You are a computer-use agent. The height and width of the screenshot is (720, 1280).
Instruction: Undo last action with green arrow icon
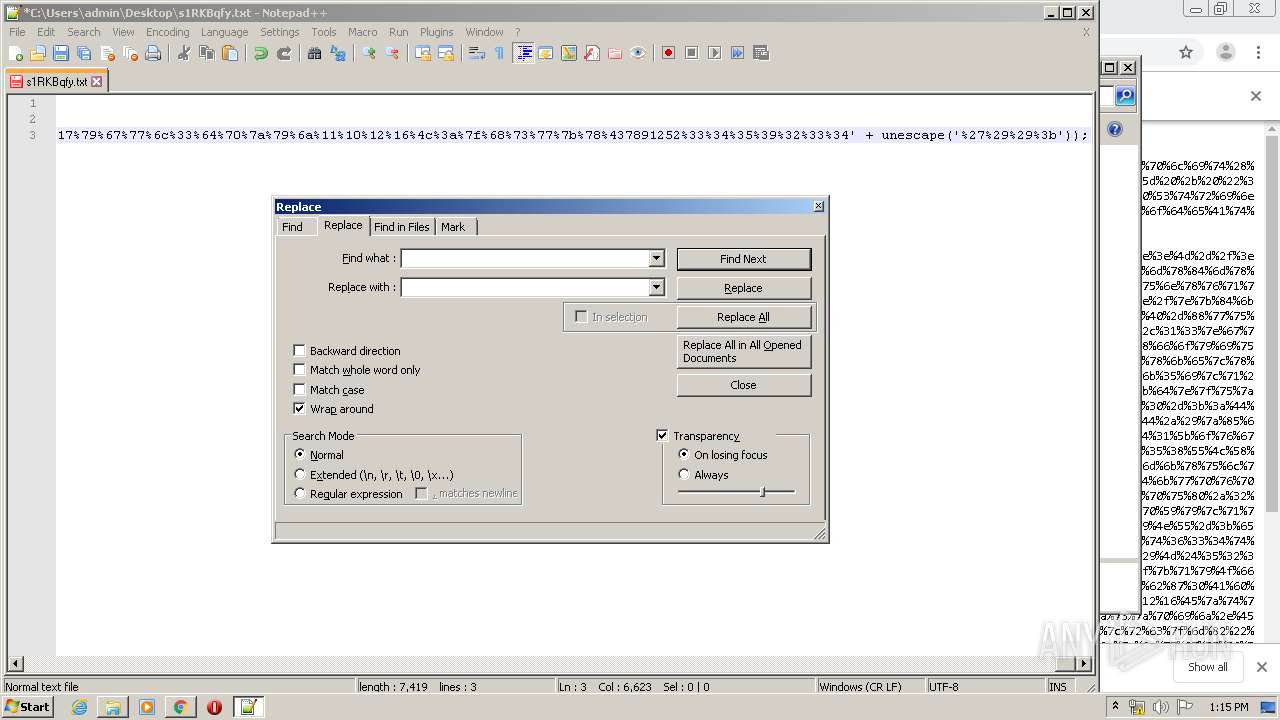coord(260,53)
